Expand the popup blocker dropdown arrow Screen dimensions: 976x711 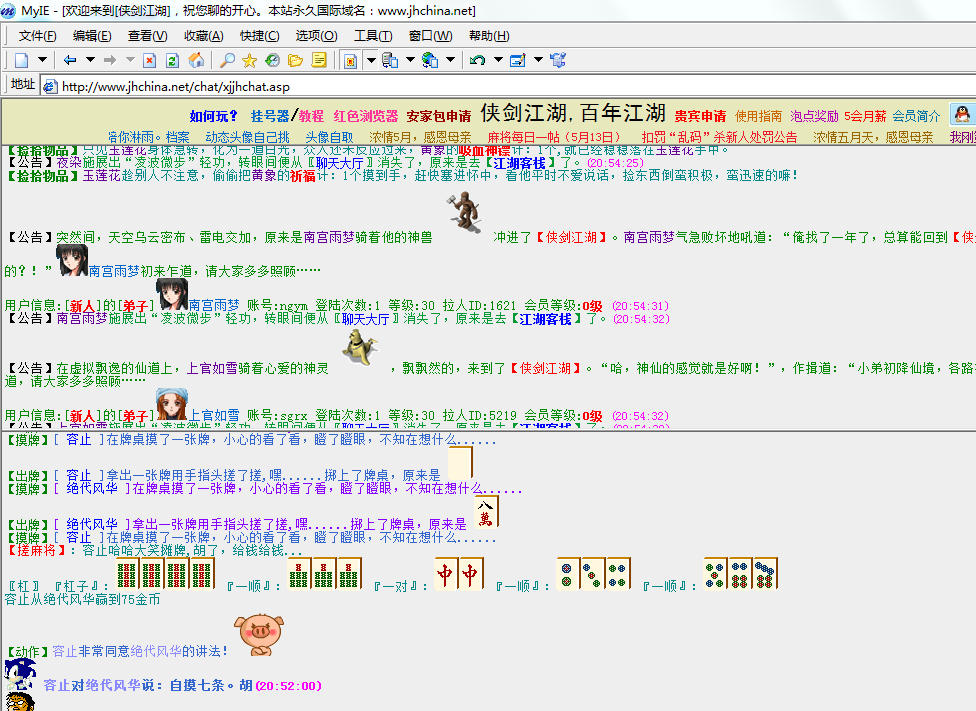coord(371,60)
